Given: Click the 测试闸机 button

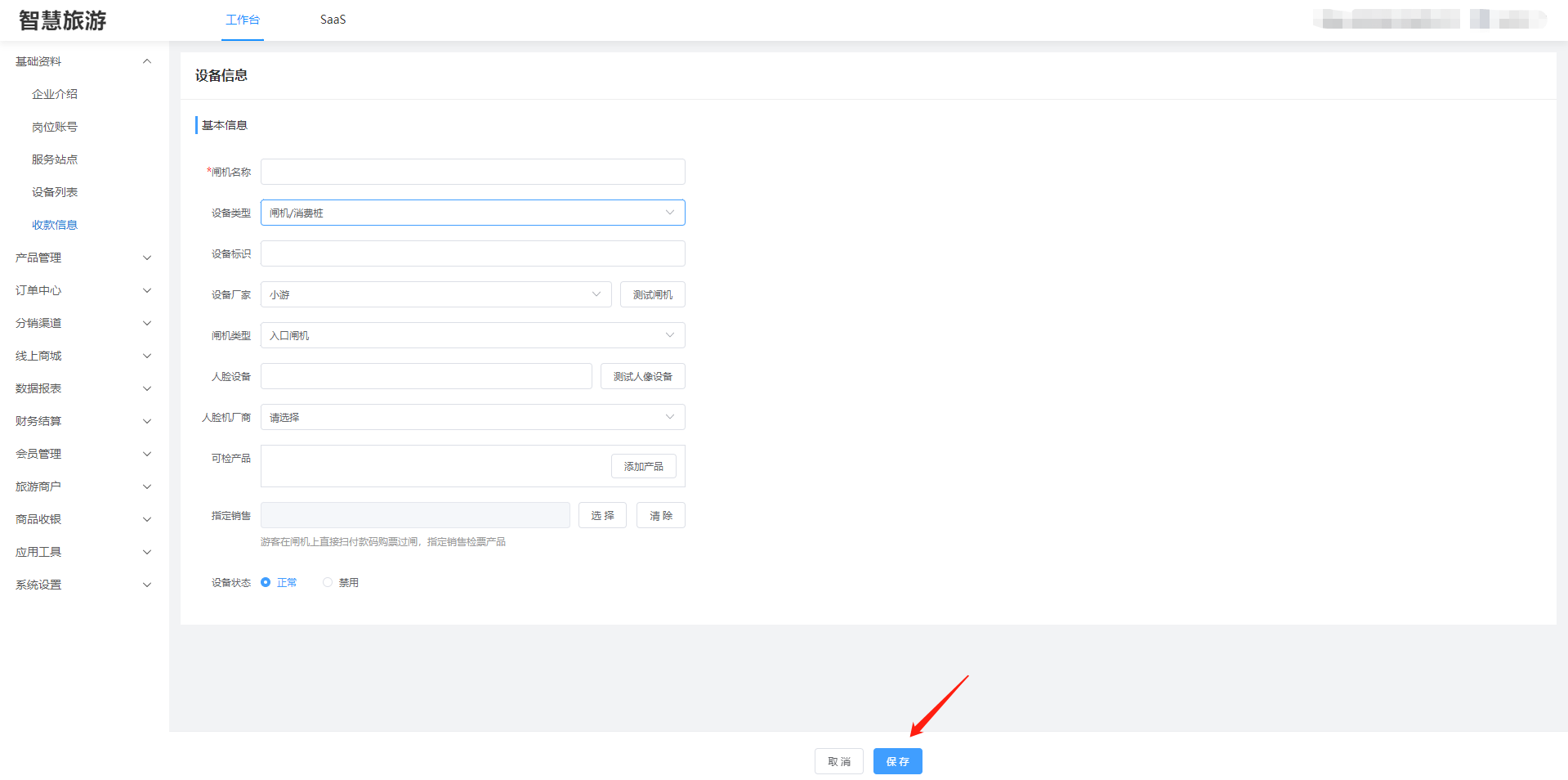Looking at the screenshot, I should [x=652, y=294].
